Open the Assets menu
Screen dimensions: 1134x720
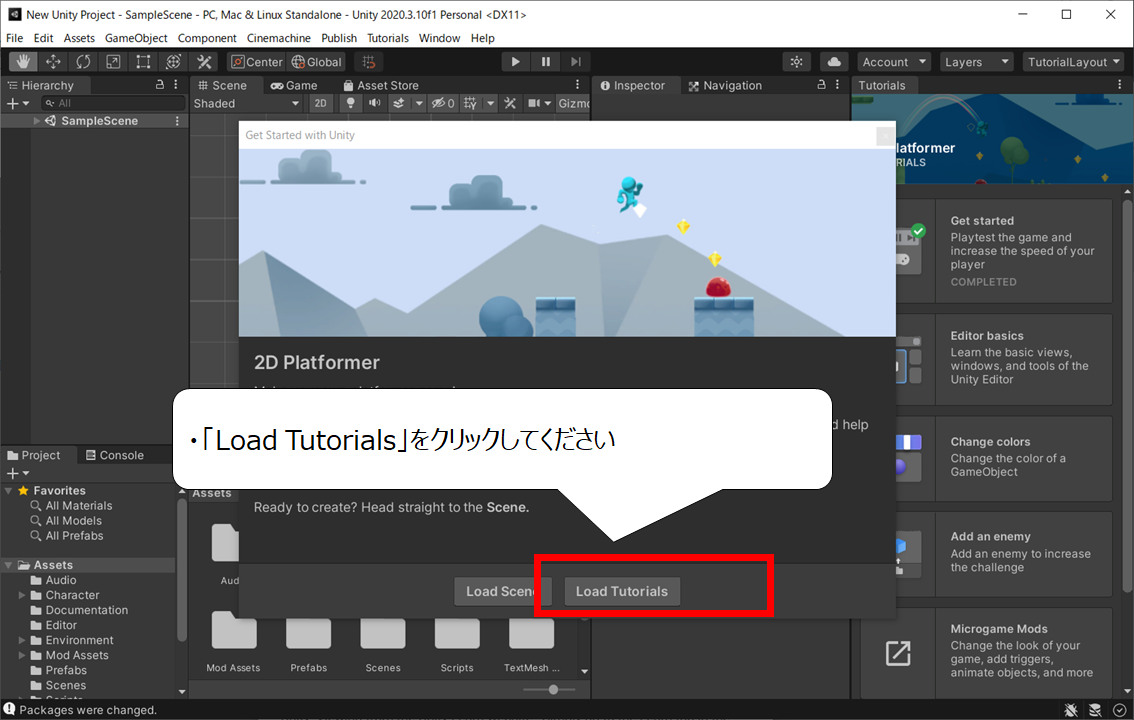[79, 38]
